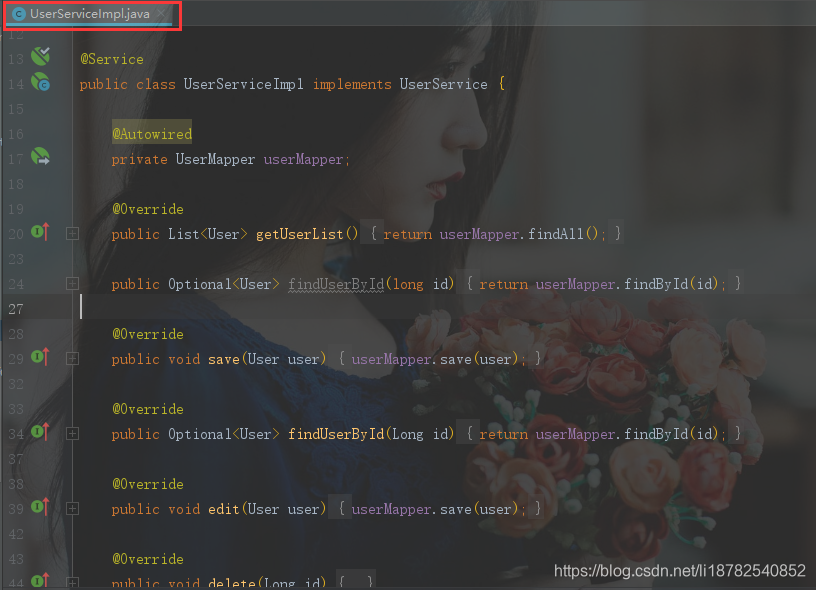Click the implements-method icon on line 20
The width and height of the screenshot is (816, 590).
40,232
